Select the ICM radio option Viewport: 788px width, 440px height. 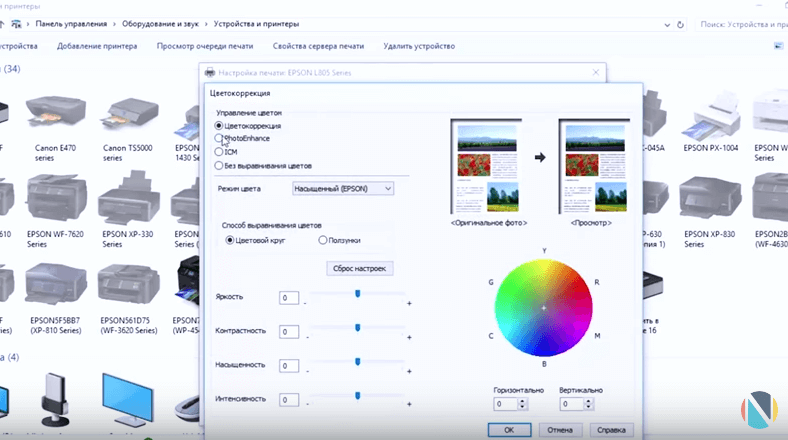click(x=219, y=152)
